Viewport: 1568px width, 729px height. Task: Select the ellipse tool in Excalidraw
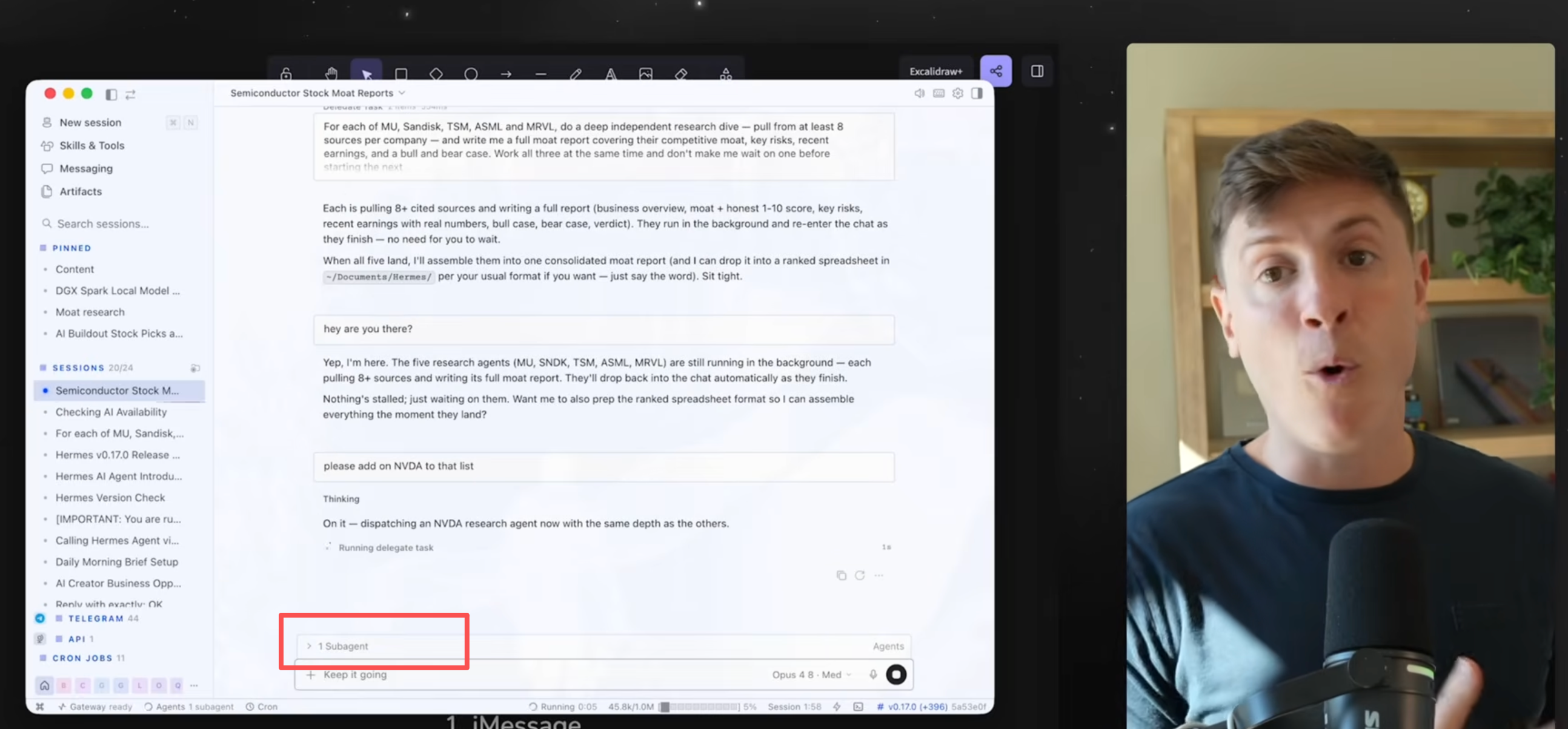[x=471, y=74]
